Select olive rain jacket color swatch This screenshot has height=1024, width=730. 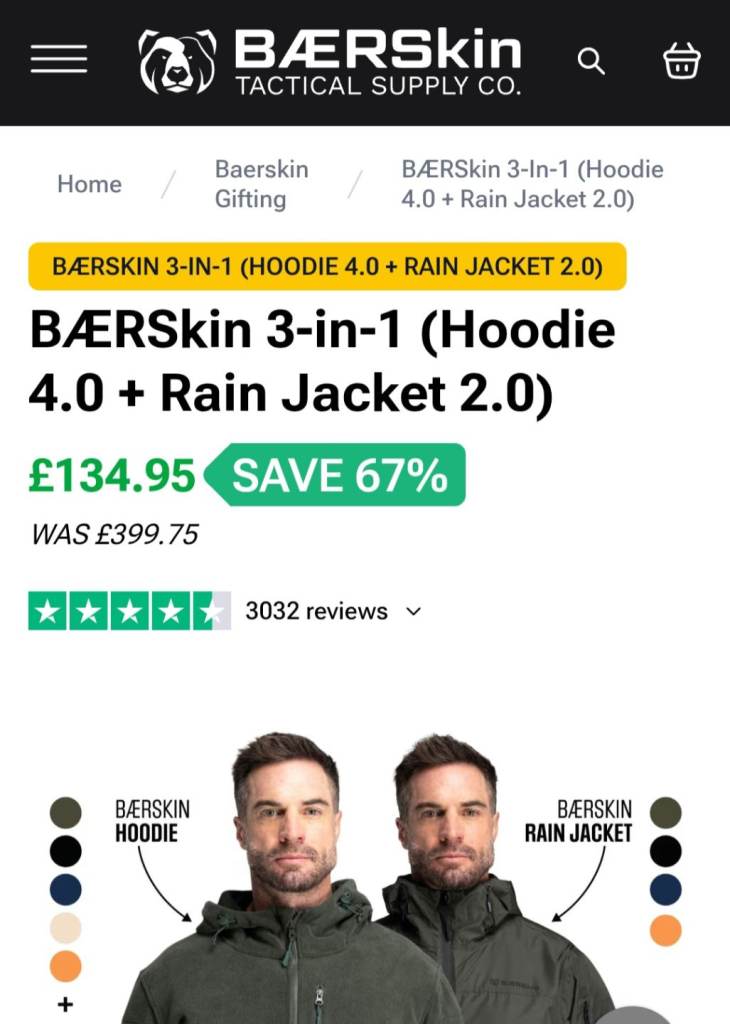[665, 813]
